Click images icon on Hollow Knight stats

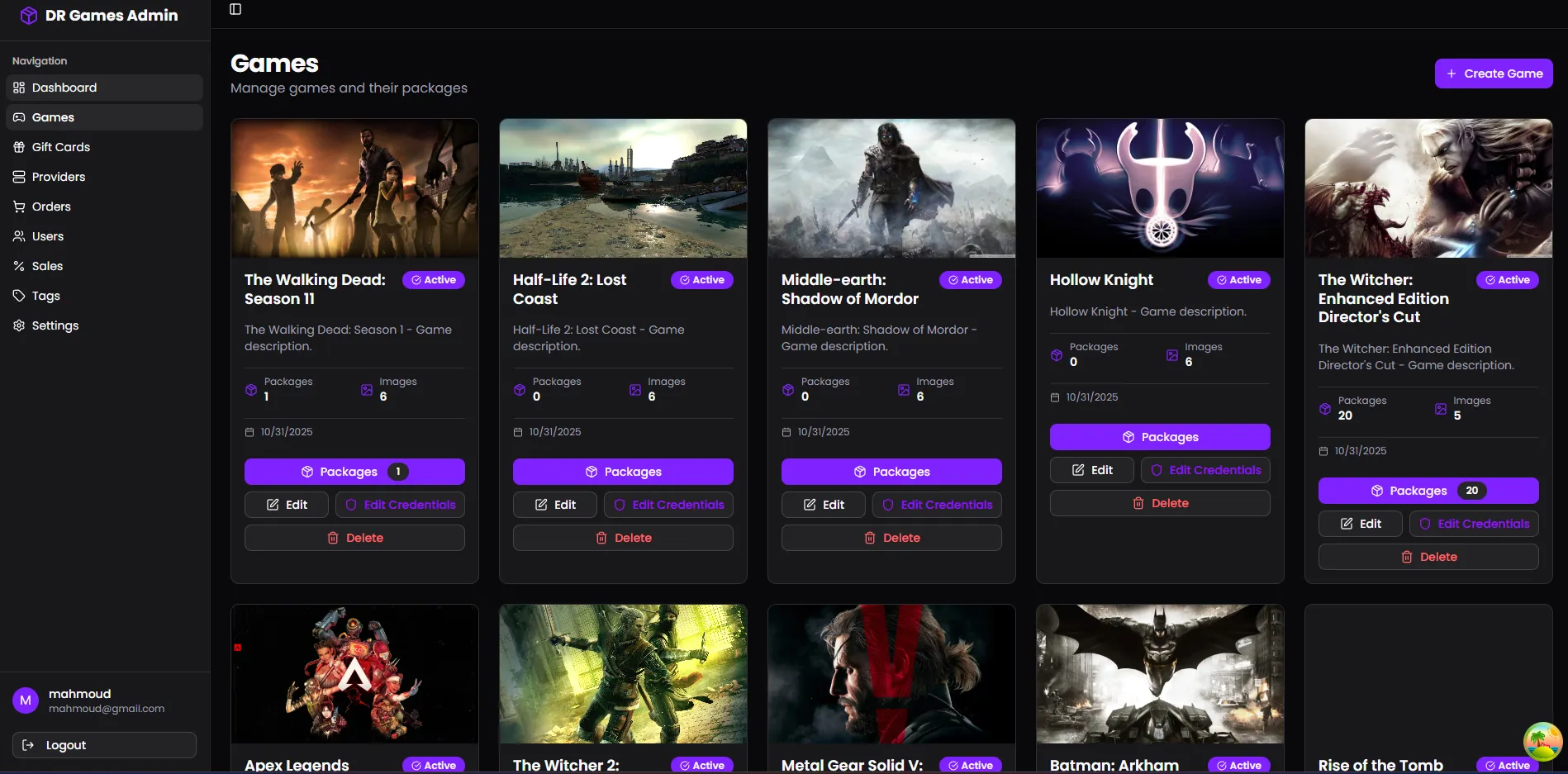tap(1172, 355)
